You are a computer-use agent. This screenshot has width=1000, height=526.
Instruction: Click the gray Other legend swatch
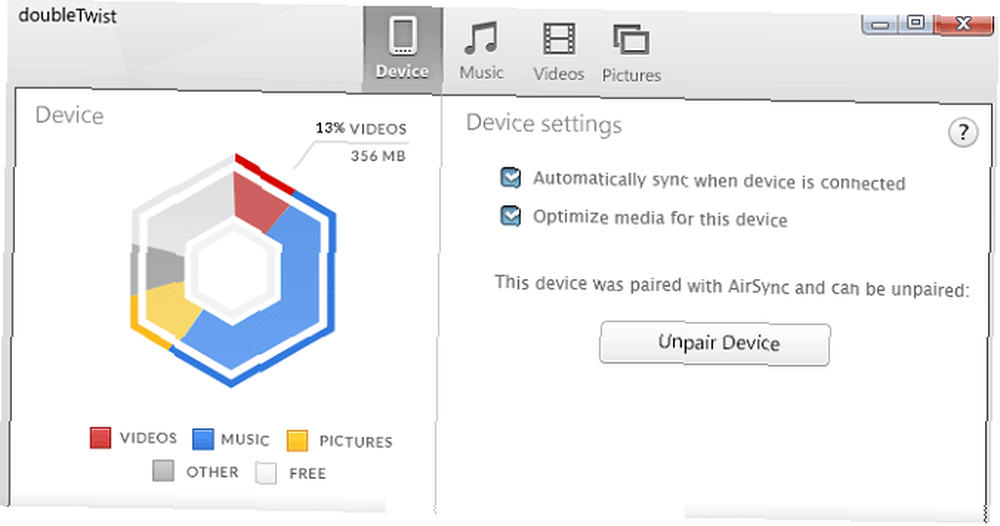pos(163,471)
